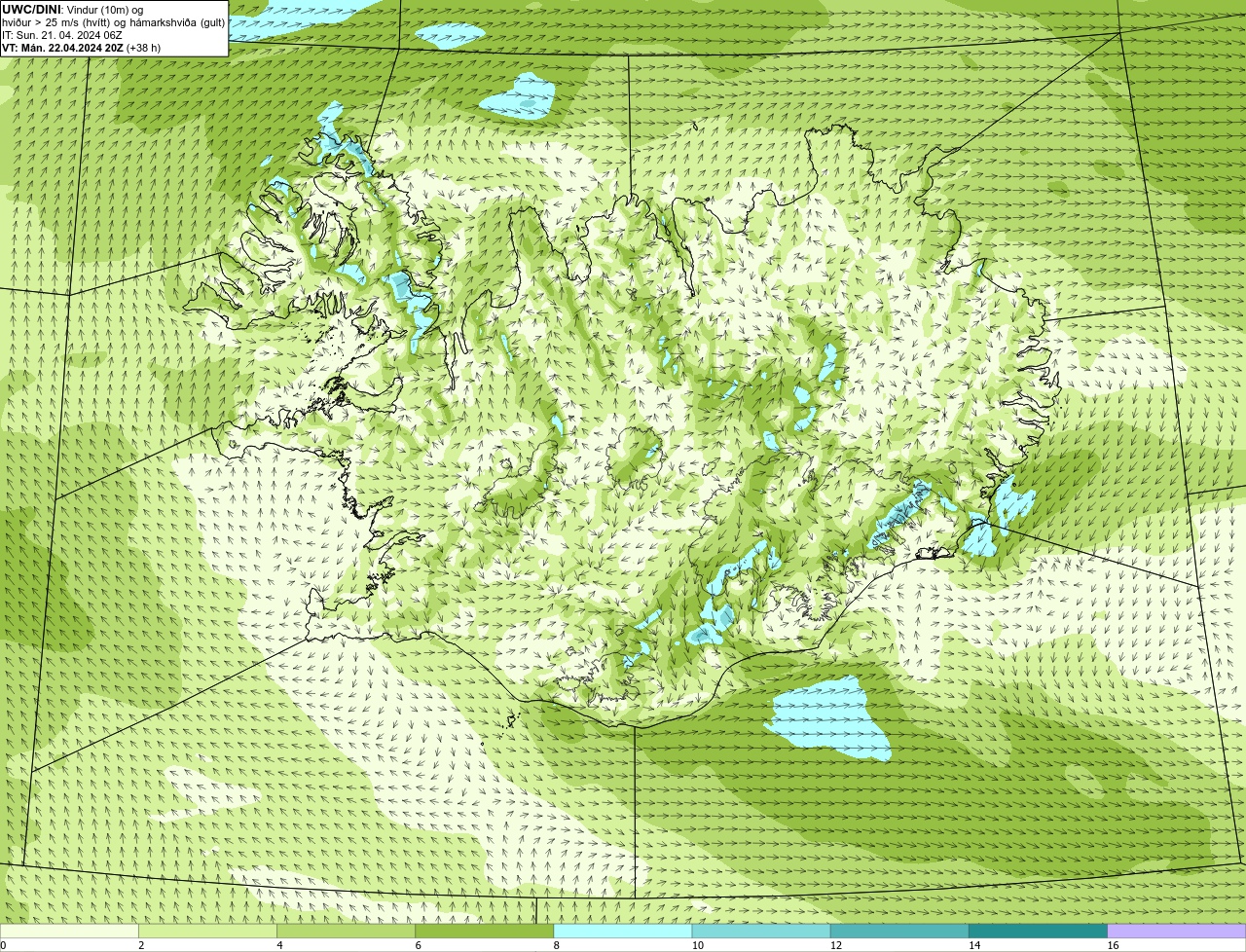Click the 10-12 m/s teal legend swatch
1246x952 pixels.
(x=761, y=931)
